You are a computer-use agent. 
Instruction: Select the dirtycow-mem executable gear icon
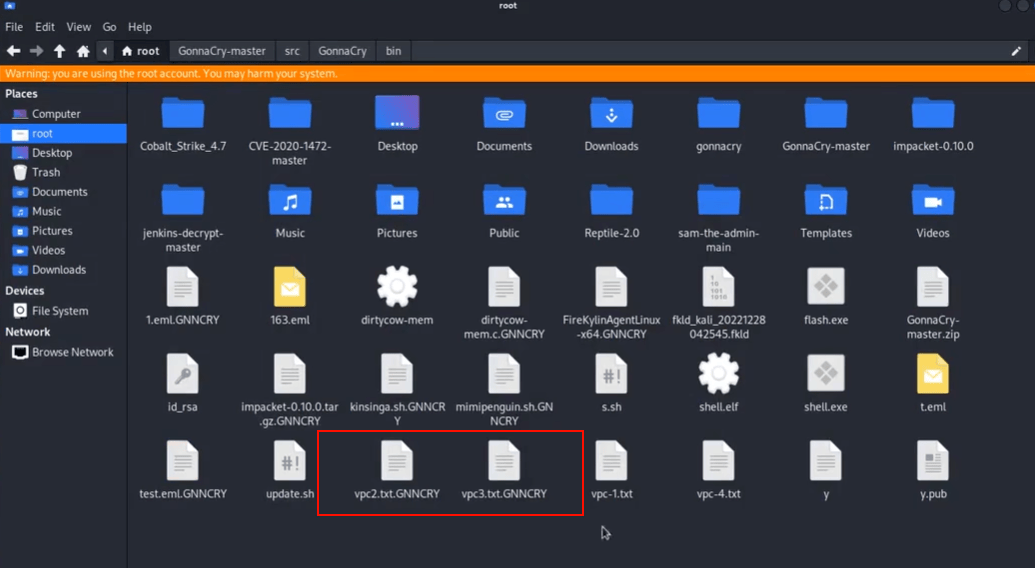397,287
